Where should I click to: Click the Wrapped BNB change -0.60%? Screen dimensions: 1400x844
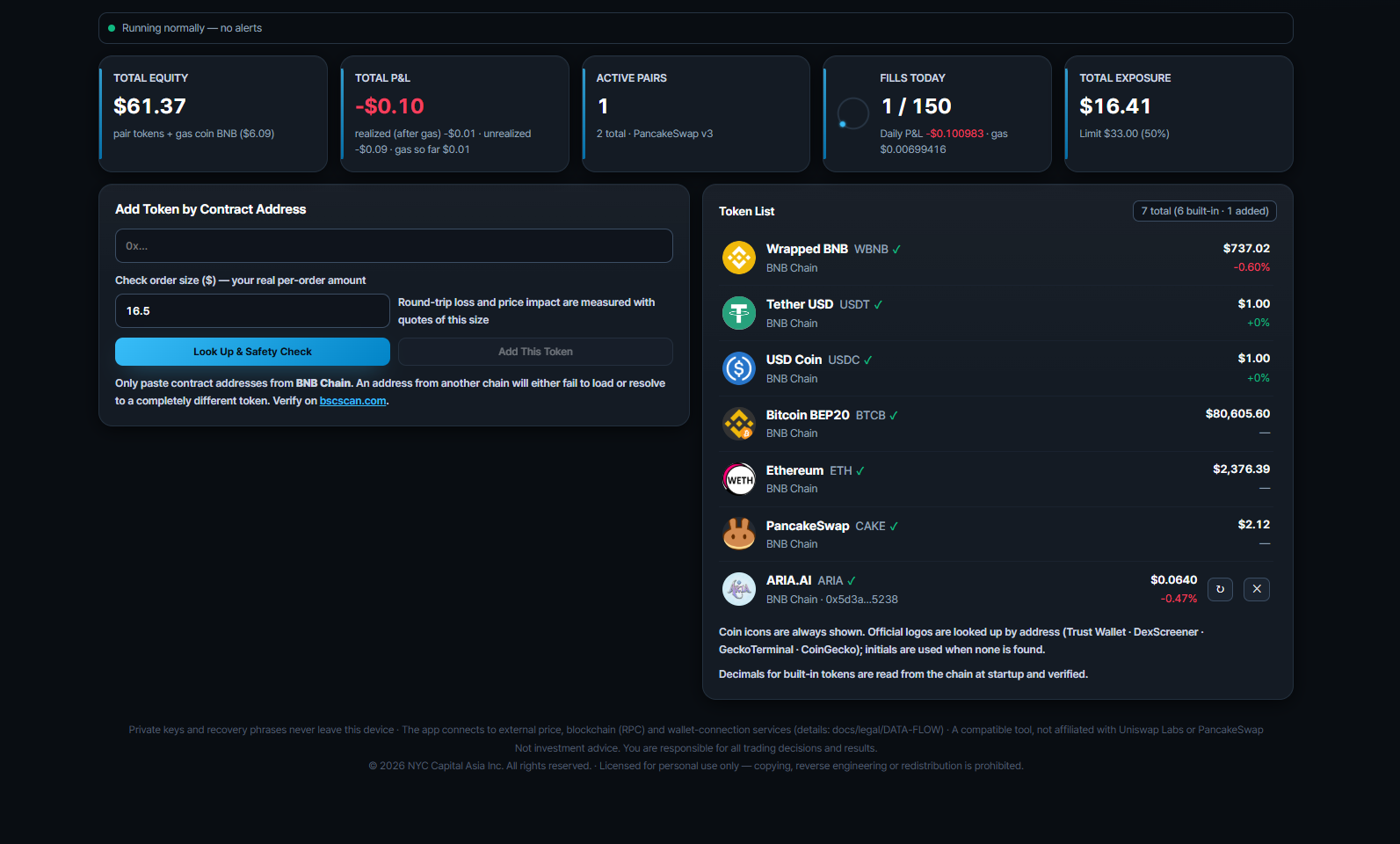pos(1251,267)
